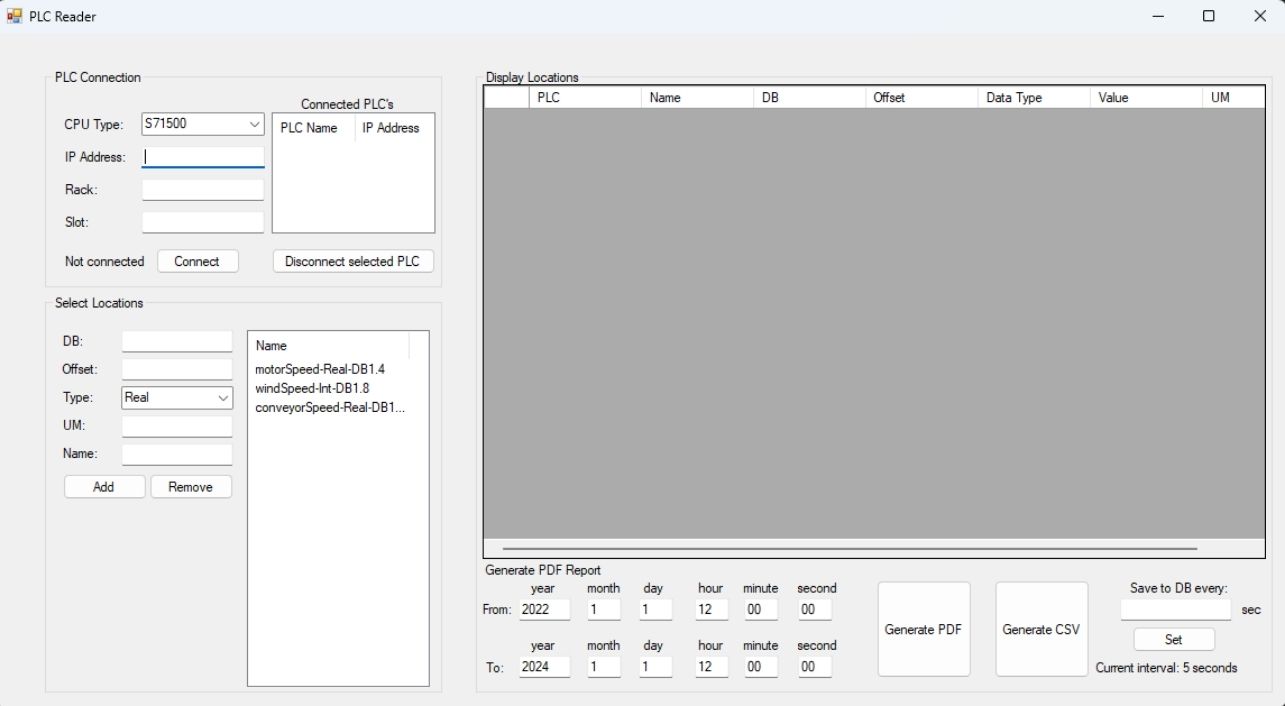The width and height of the screenshot is (1285, 706).
Task: Click the Name header in locations list
Action: tap(329, 345)
